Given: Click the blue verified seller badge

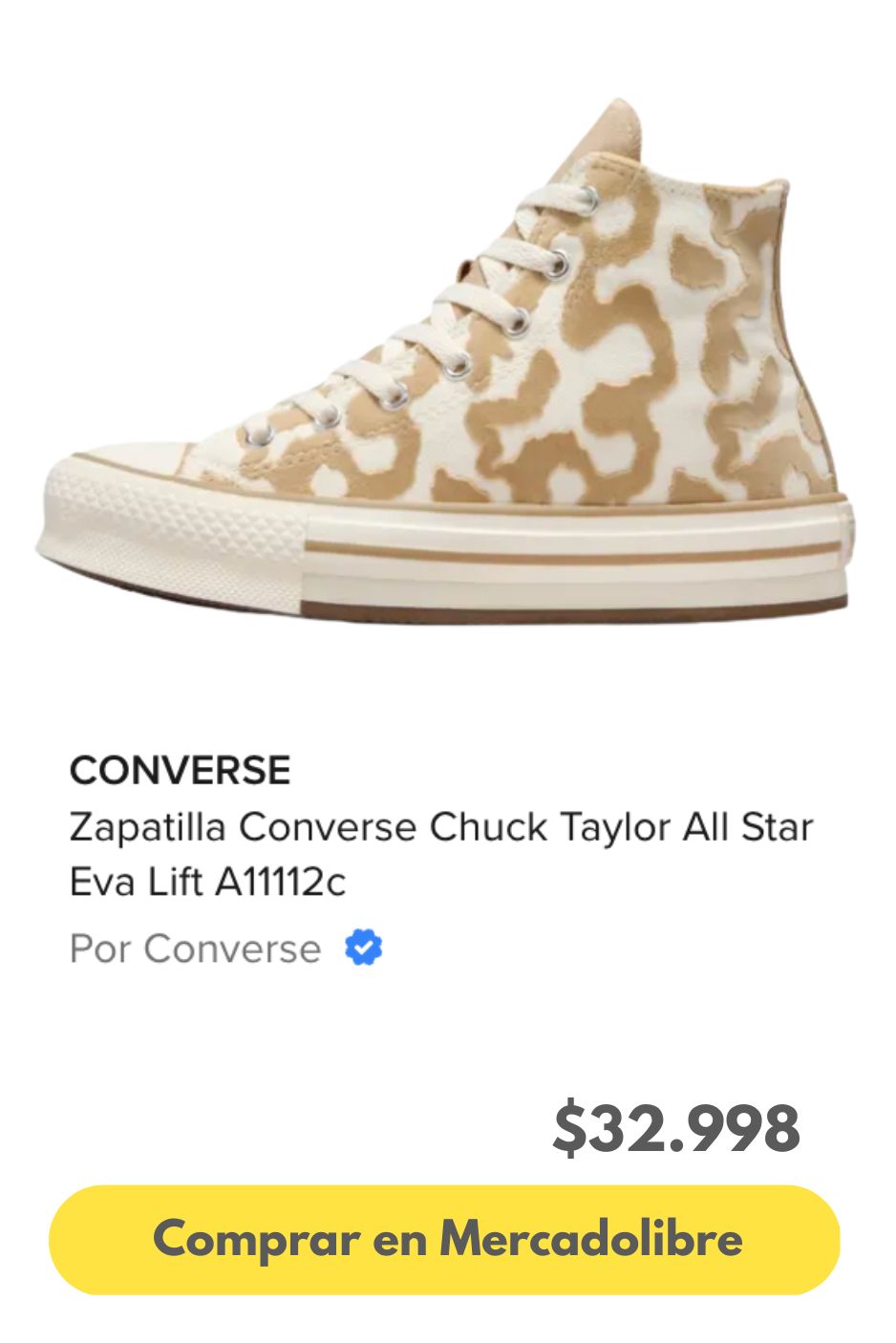Looking at the screenshot, I should pos(363,949).
